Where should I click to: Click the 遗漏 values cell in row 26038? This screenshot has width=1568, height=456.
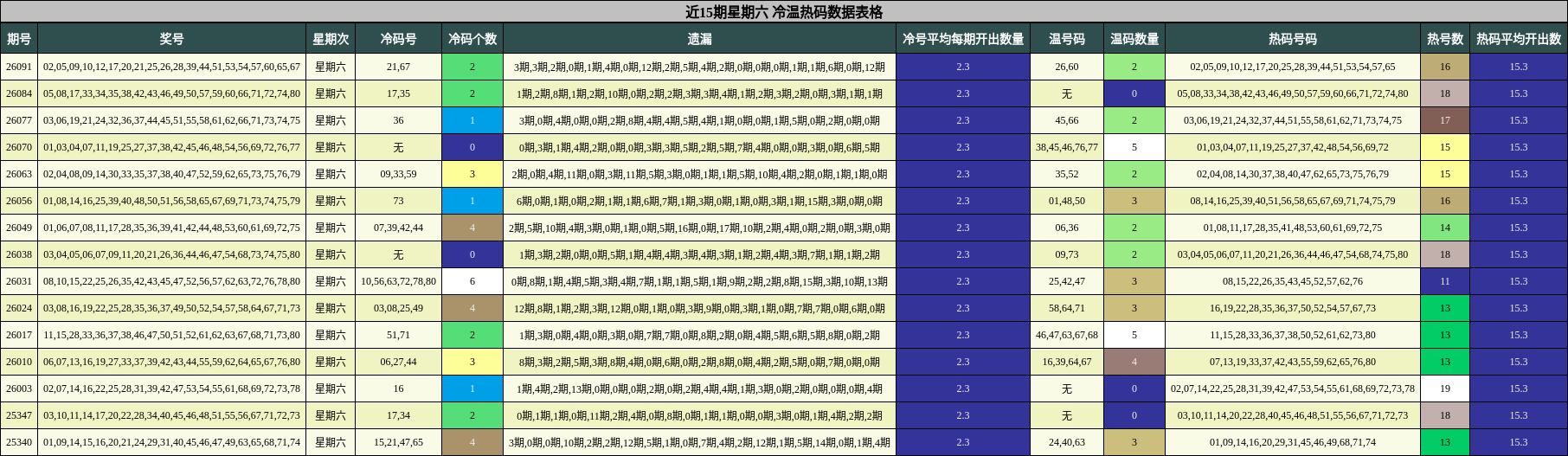click(x=699, y=254)
